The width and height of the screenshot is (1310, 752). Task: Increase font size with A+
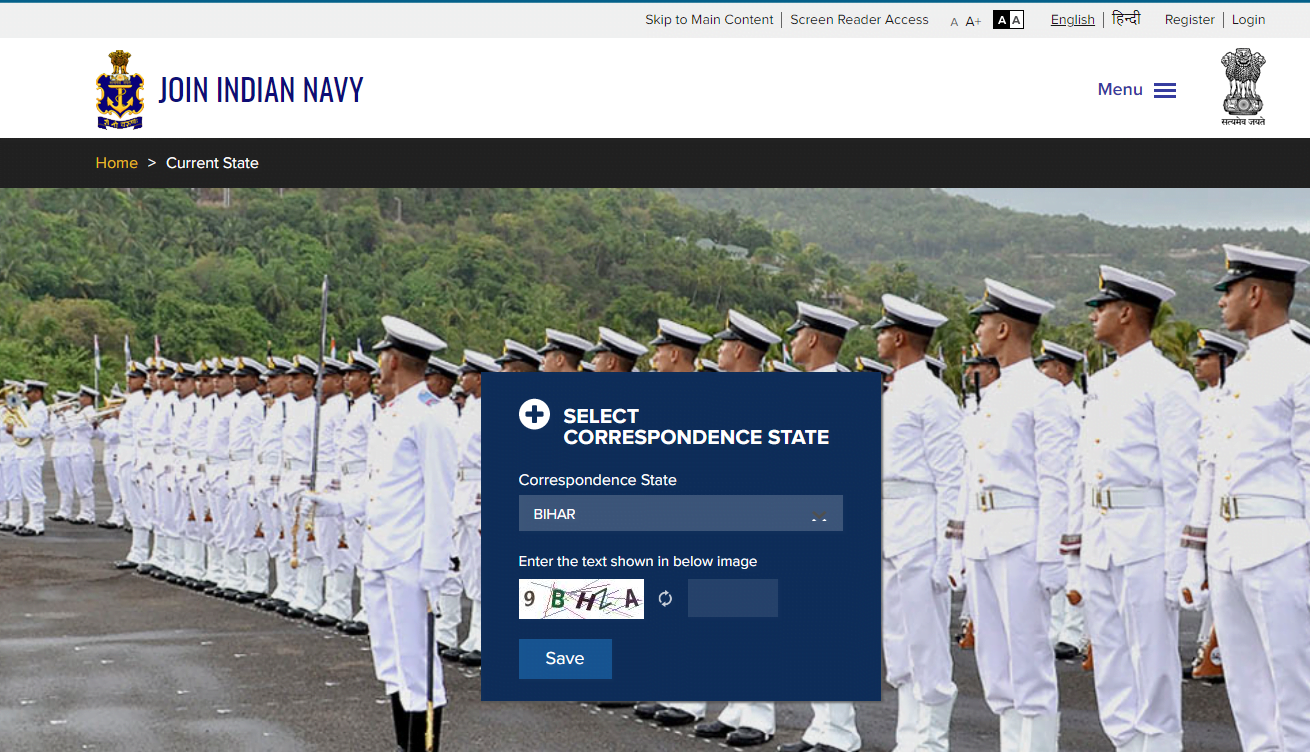[973, 21]
